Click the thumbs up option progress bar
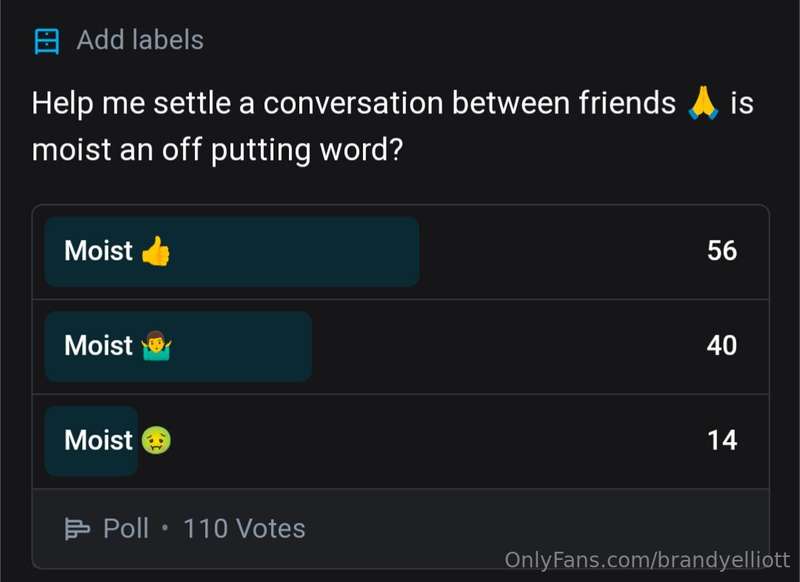 pos(232,251)
